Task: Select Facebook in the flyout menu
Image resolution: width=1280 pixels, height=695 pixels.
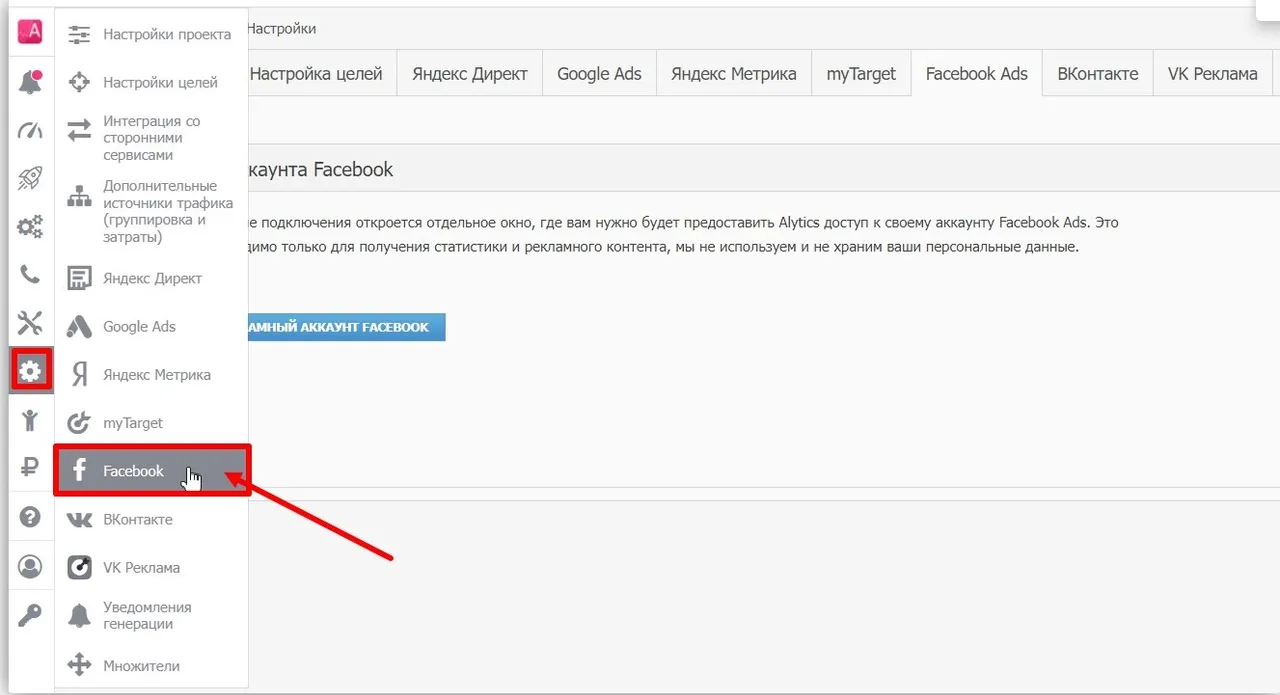Action: coord(152,471)
